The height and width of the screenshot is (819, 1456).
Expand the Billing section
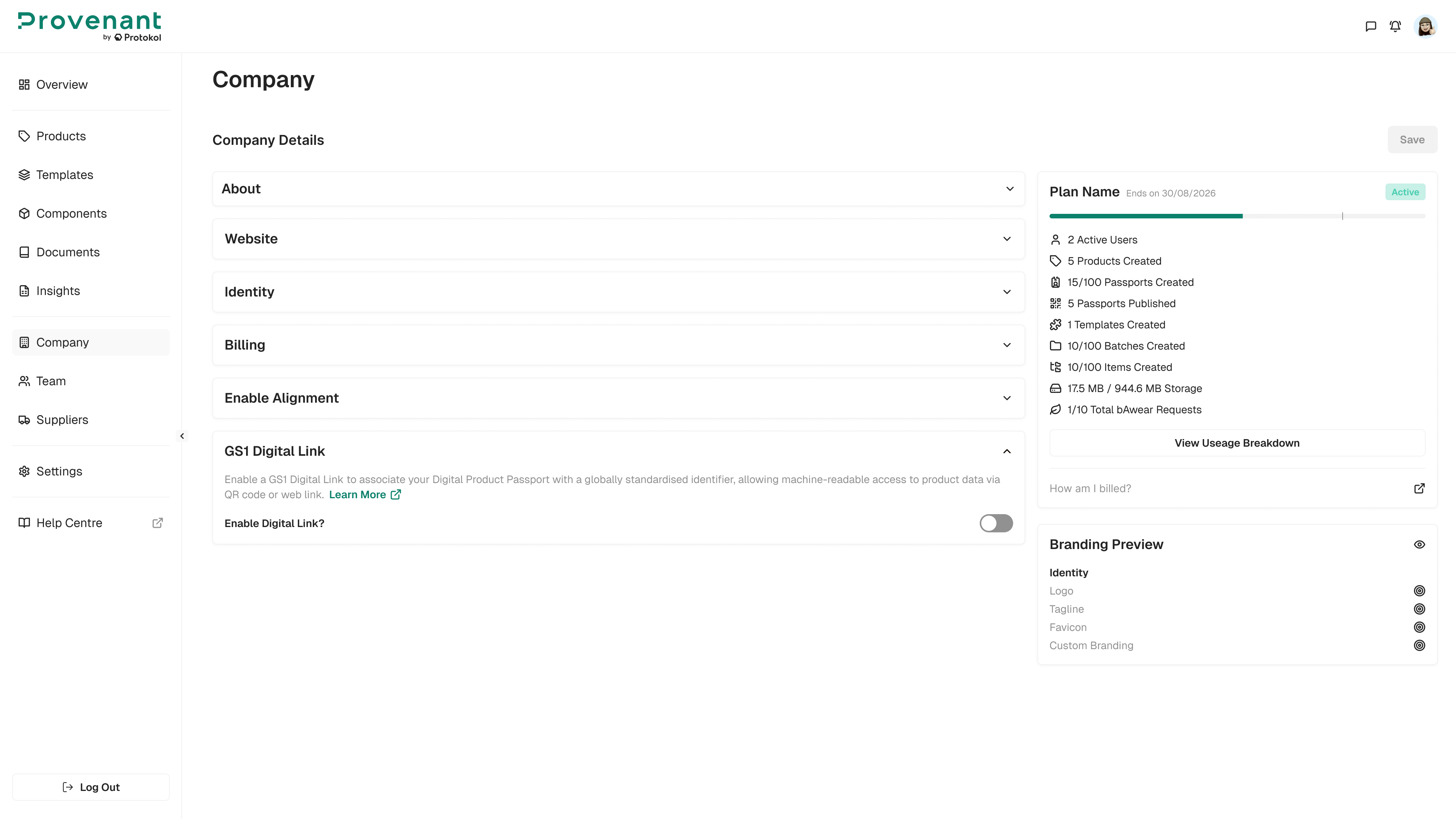[618, 345]
